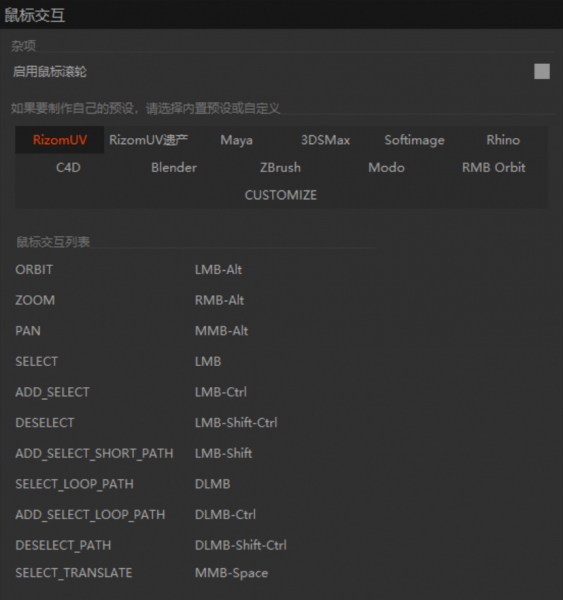Click the DESELECT_PATH label
The image size is (563, 600).
[x=63, y=545]
